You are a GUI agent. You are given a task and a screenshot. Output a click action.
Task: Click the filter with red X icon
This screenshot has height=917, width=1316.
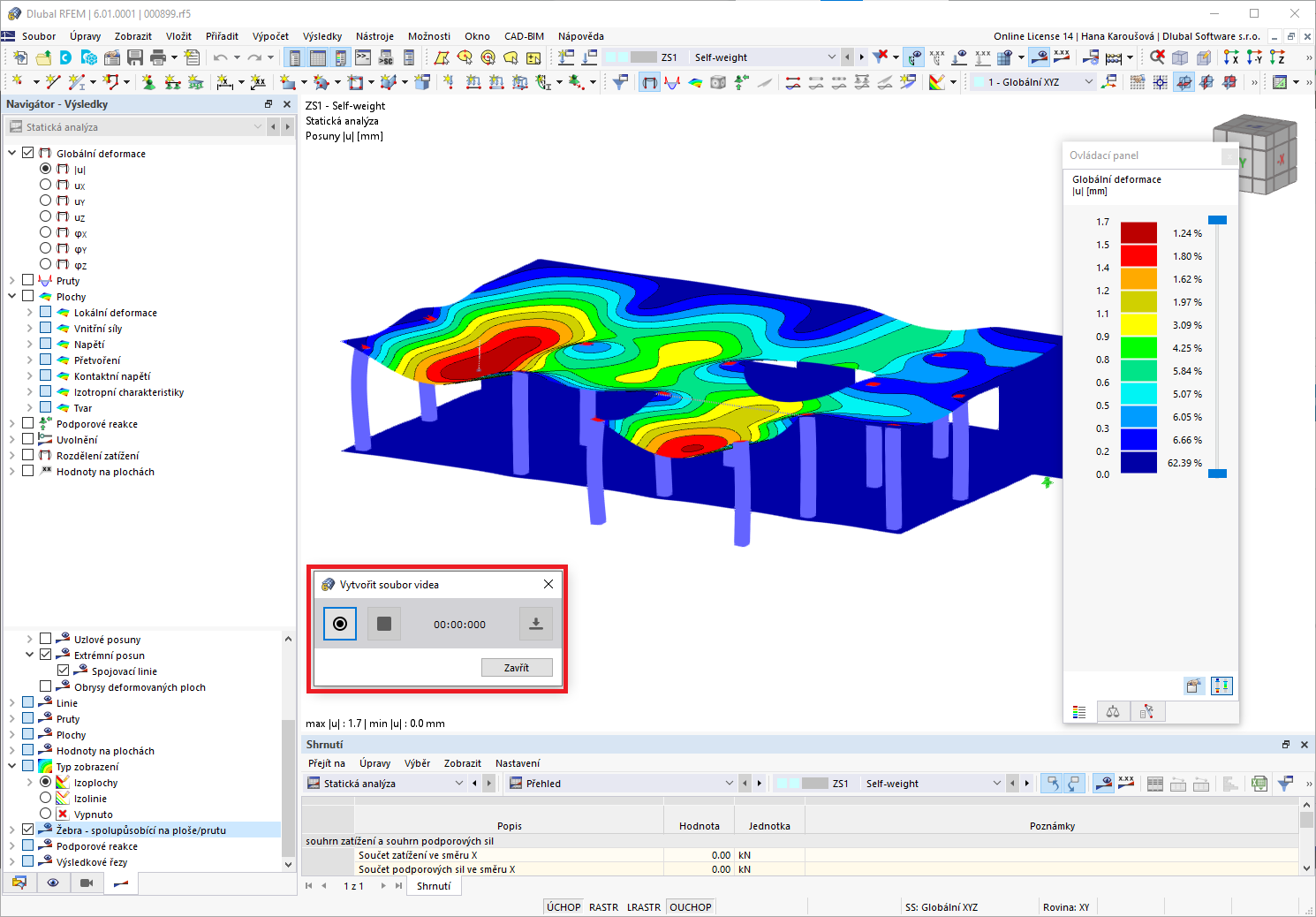(881, 57)
